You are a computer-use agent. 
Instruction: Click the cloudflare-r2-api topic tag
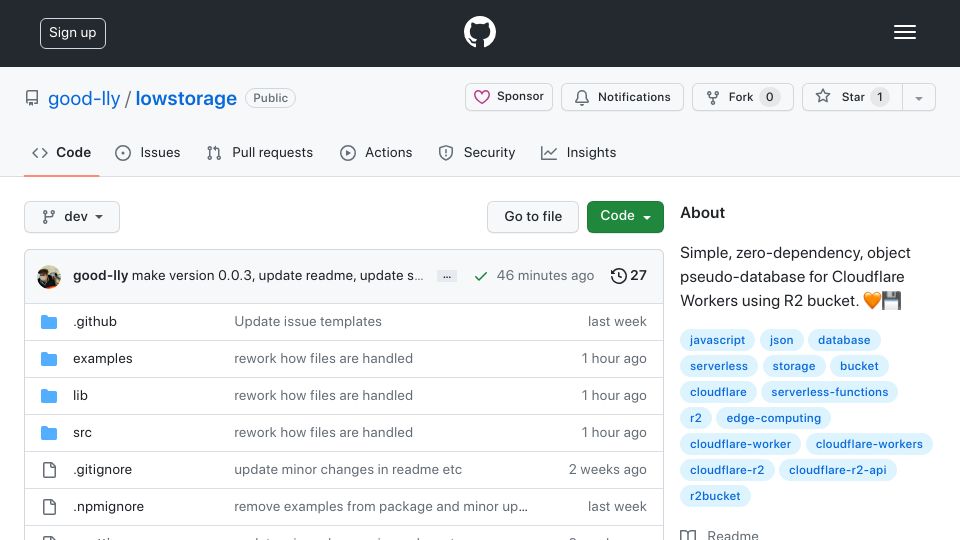pyautogui.click(x=838, y=470)
